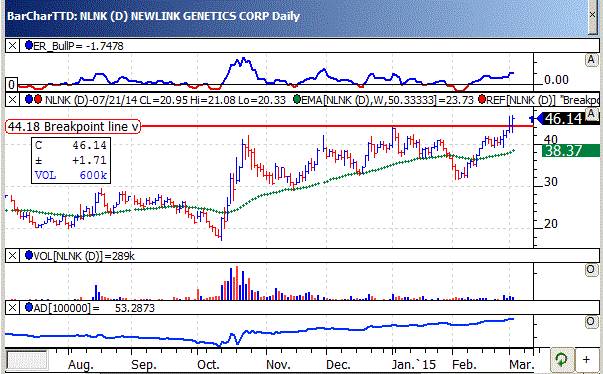Click the blue AD[100000] legend dot
This screenshot has height=374, width=603.
point(28,307)
